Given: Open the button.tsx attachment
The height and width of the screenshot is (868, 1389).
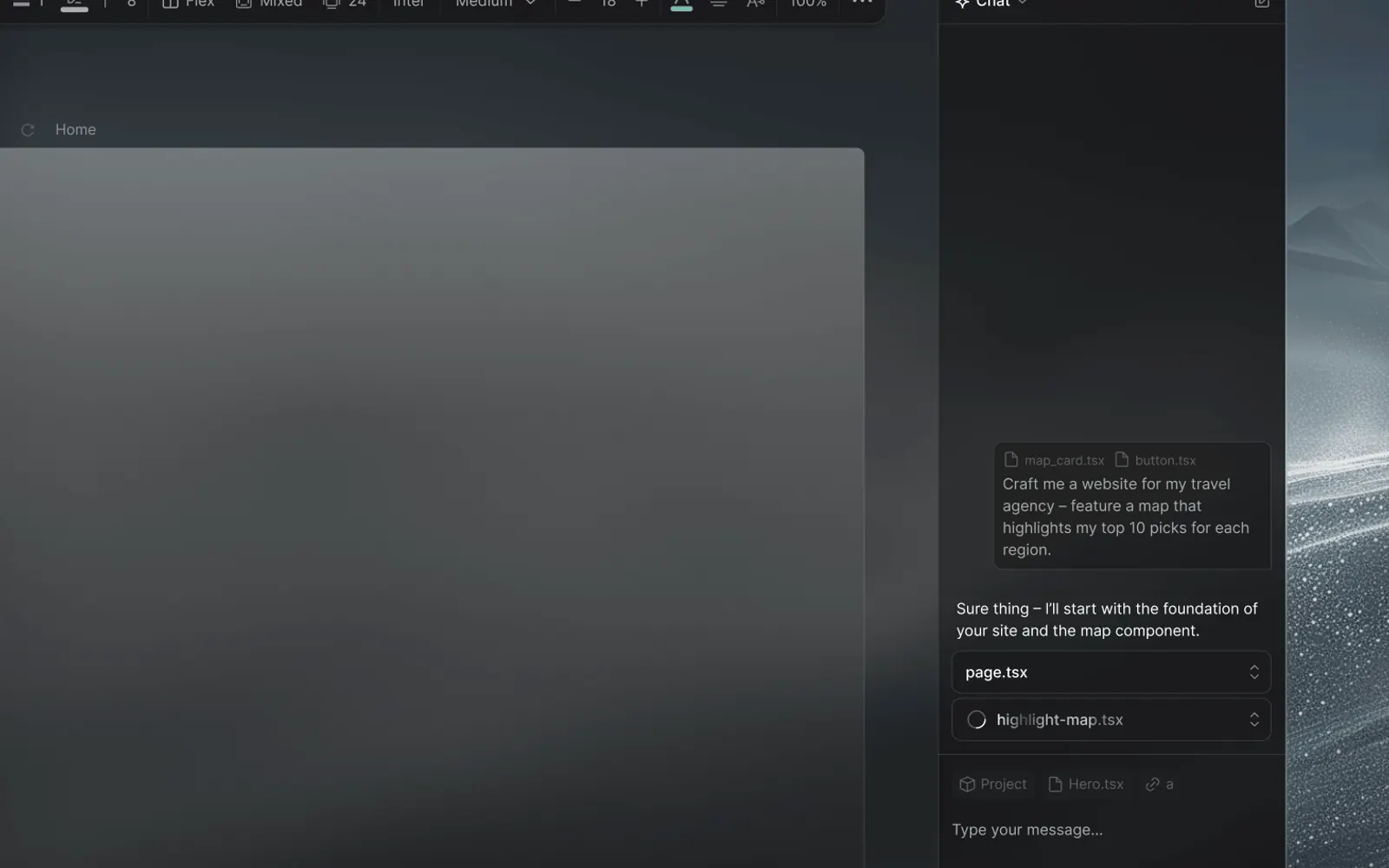Looking at the screenshot, I should point(1155,460).
